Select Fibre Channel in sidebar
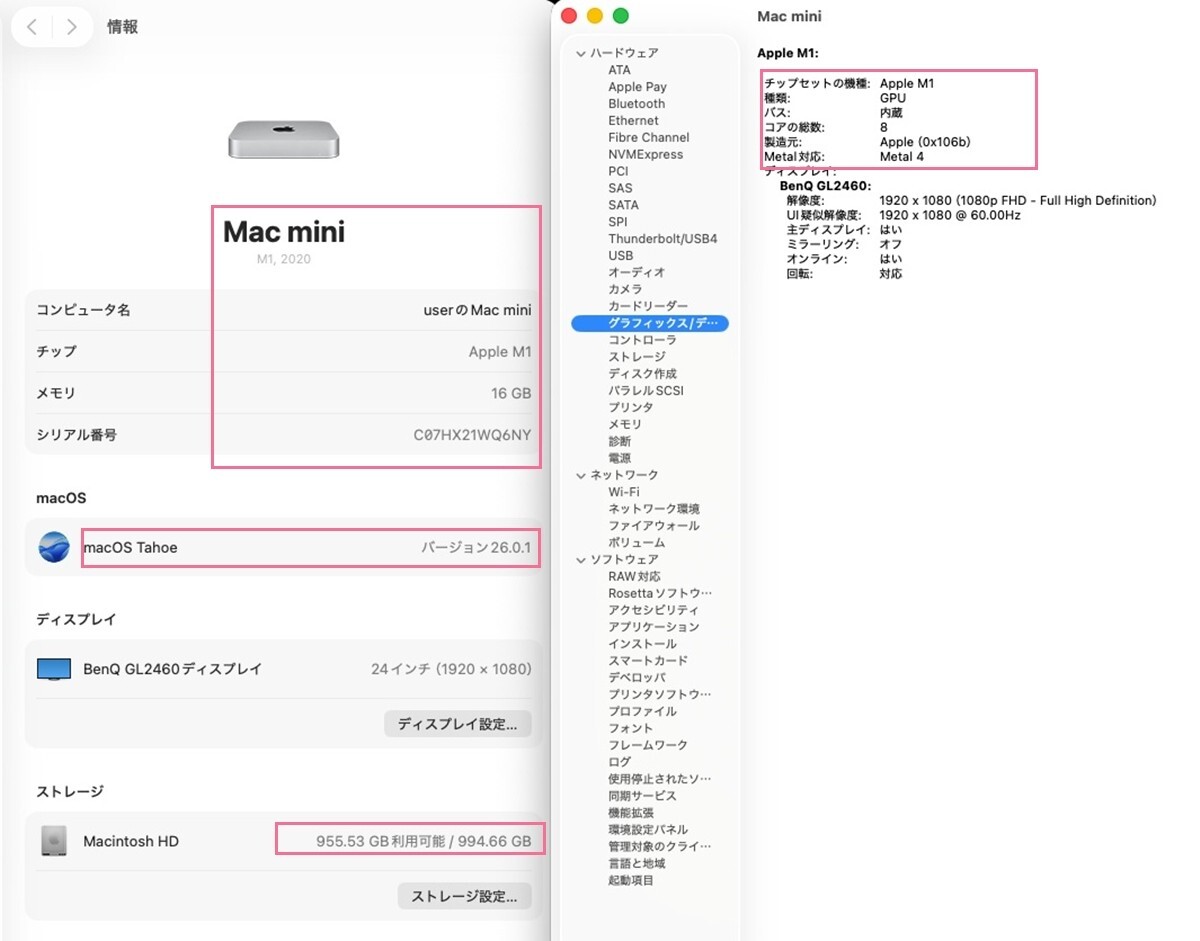This screenshot has height=941, width=1200. pyautogui.click(x=648, y=138)
